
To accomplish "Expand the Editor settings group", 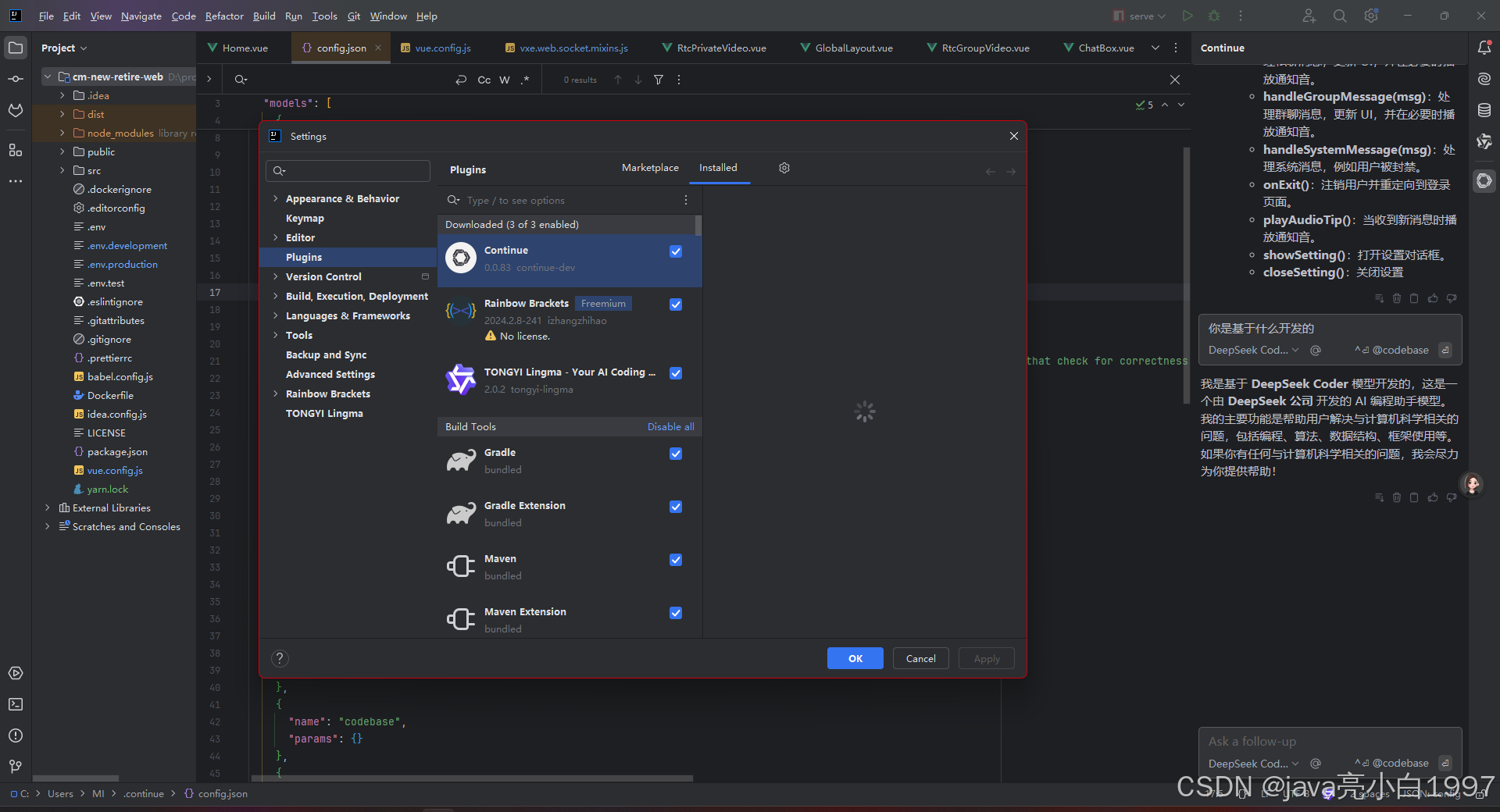I will click(x=275, y=238).
